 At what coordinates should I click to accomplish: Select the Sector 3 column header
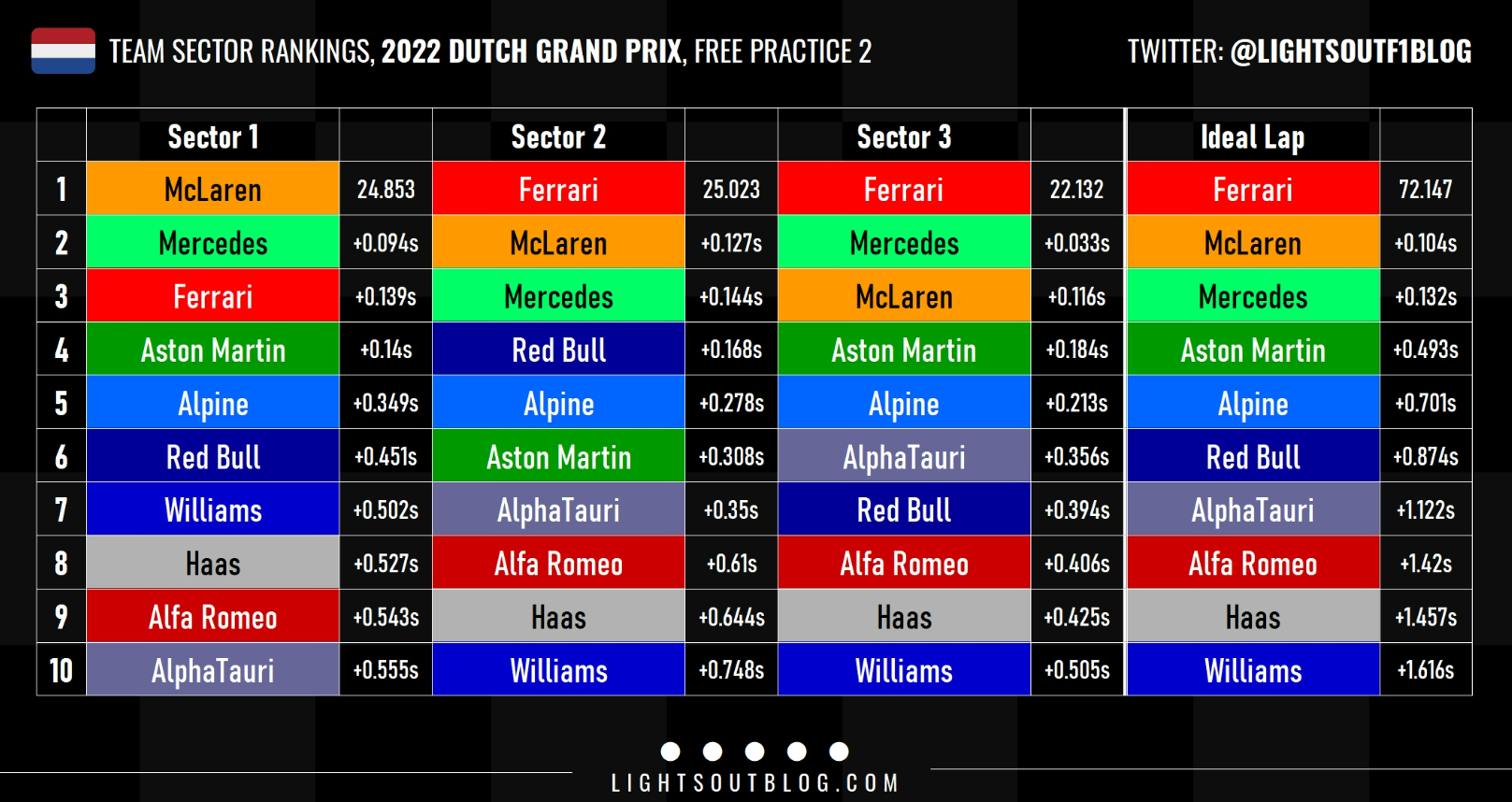pyautogui.click(x=904, y=136)
